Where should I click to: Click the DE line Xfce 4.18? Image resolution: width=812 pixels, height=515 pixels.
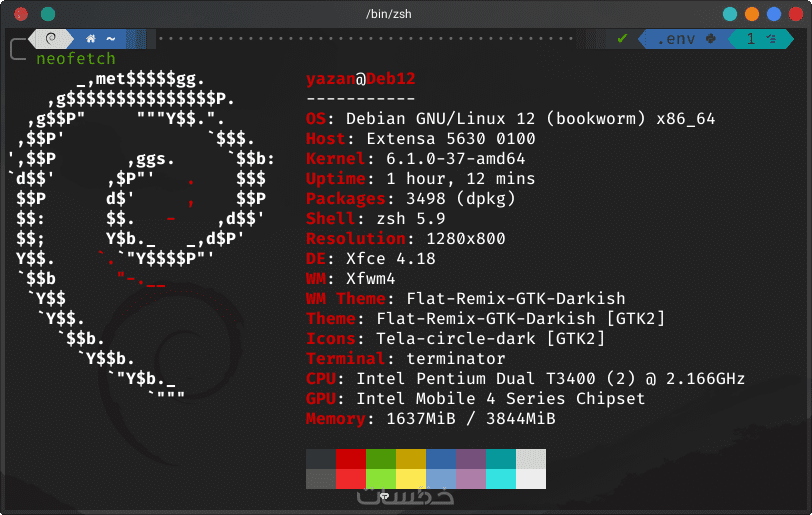(371, 259)
